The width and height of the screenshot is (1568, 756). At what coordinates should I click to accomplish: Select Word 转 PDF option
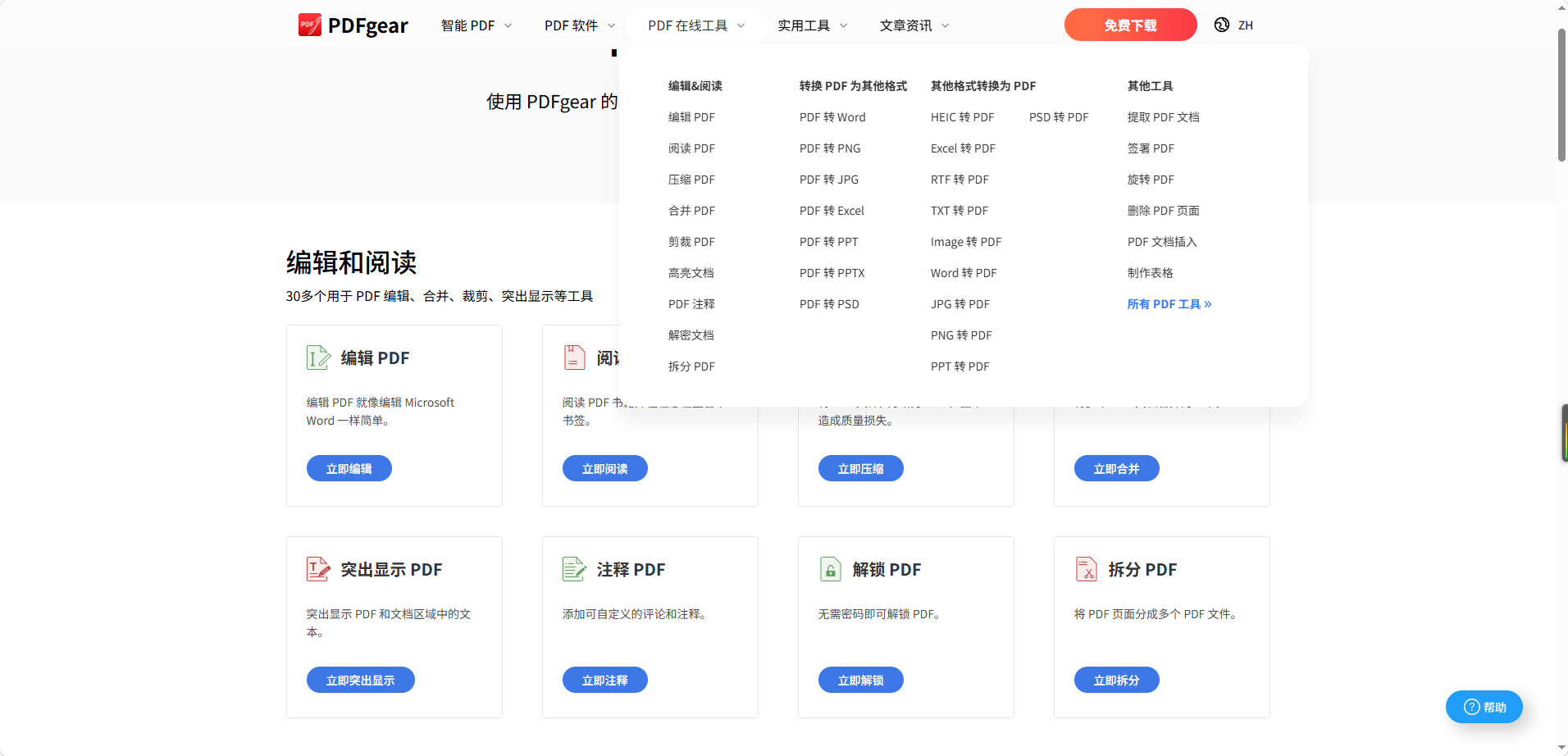[964, 273]
